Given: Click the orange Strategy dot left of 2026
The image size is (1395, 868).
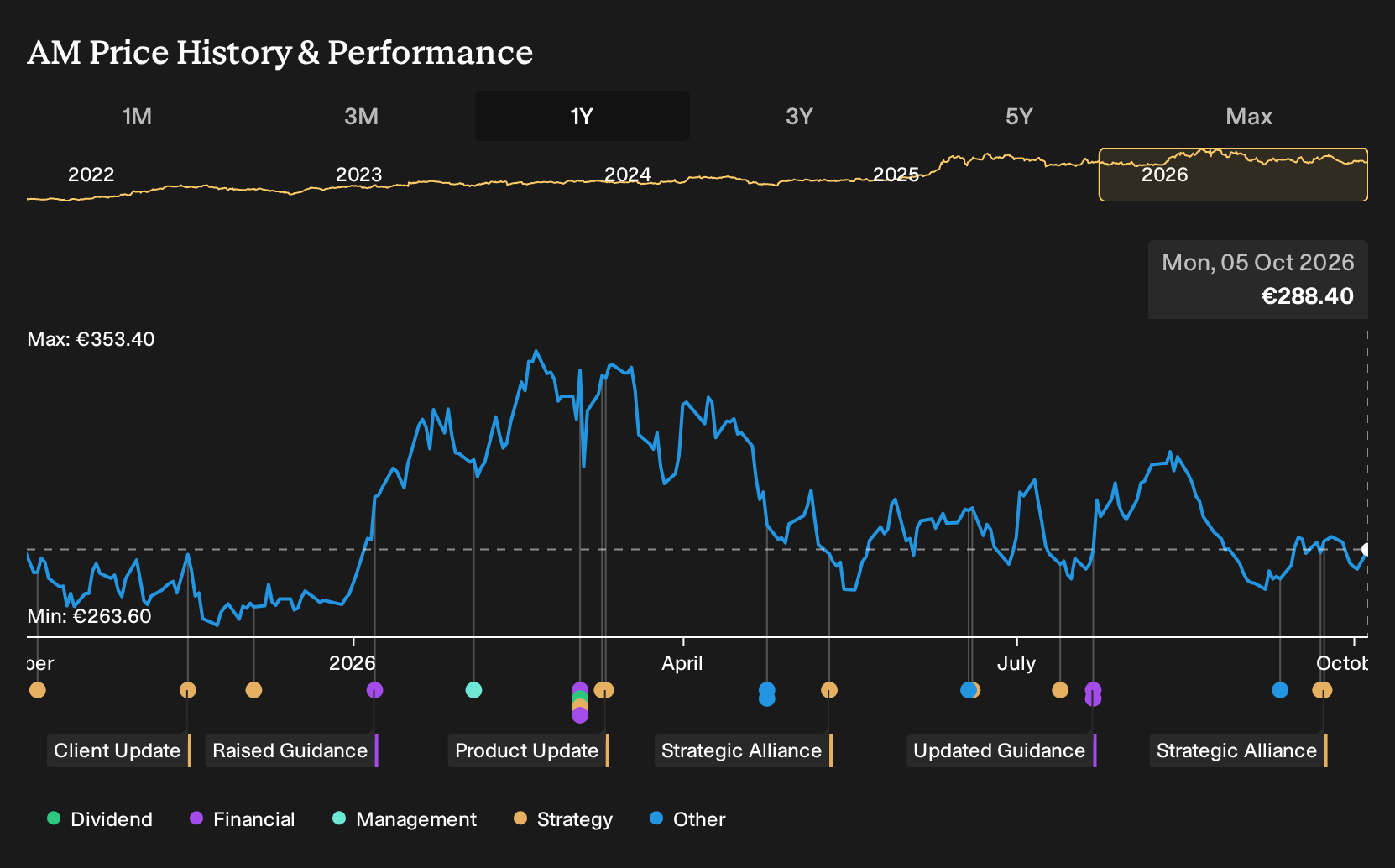Looking at the screenshot, I should pos(253,690).
